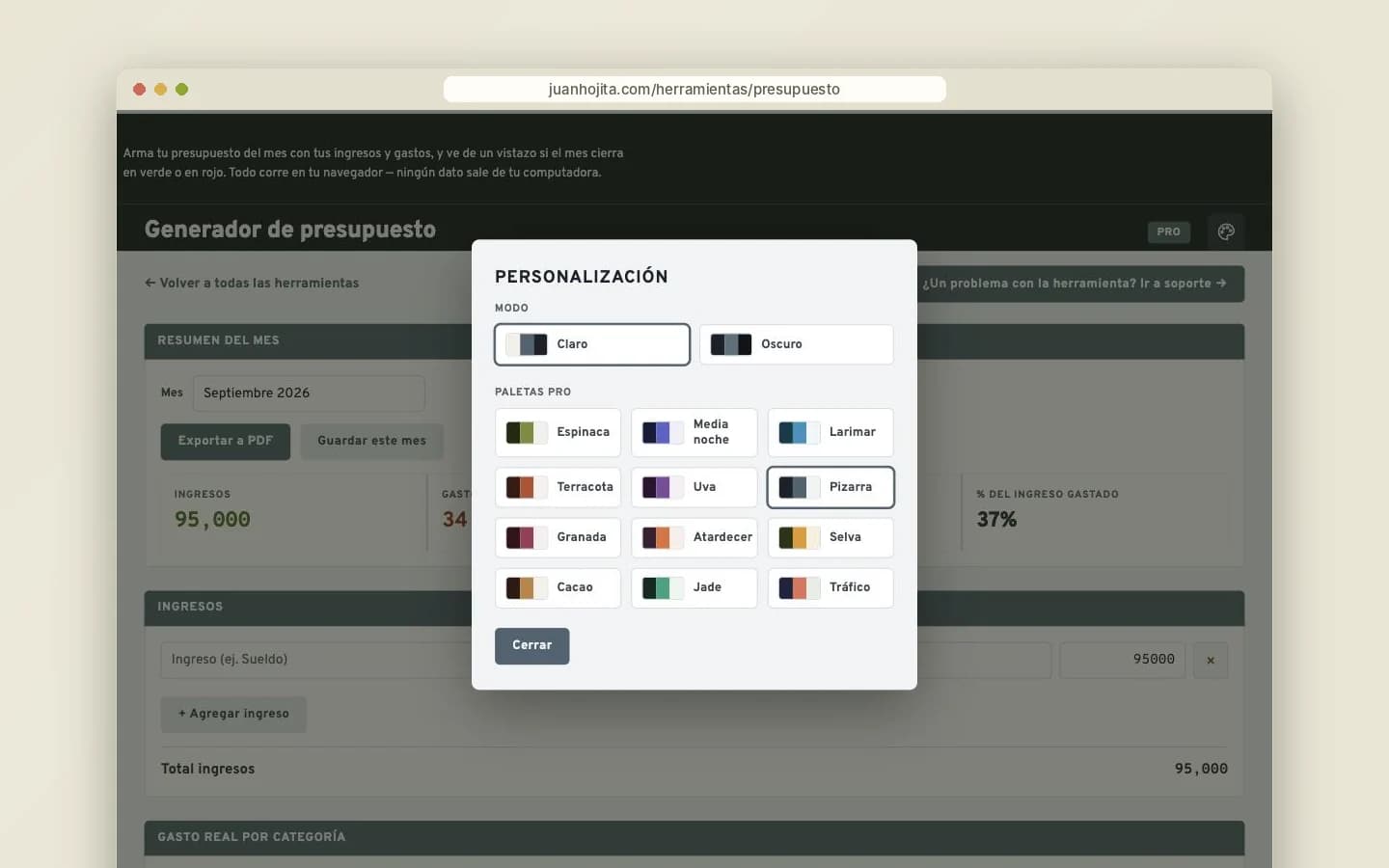Select the Terracota palette swatch
1389x868 pixels.
(x=558, y=487)
